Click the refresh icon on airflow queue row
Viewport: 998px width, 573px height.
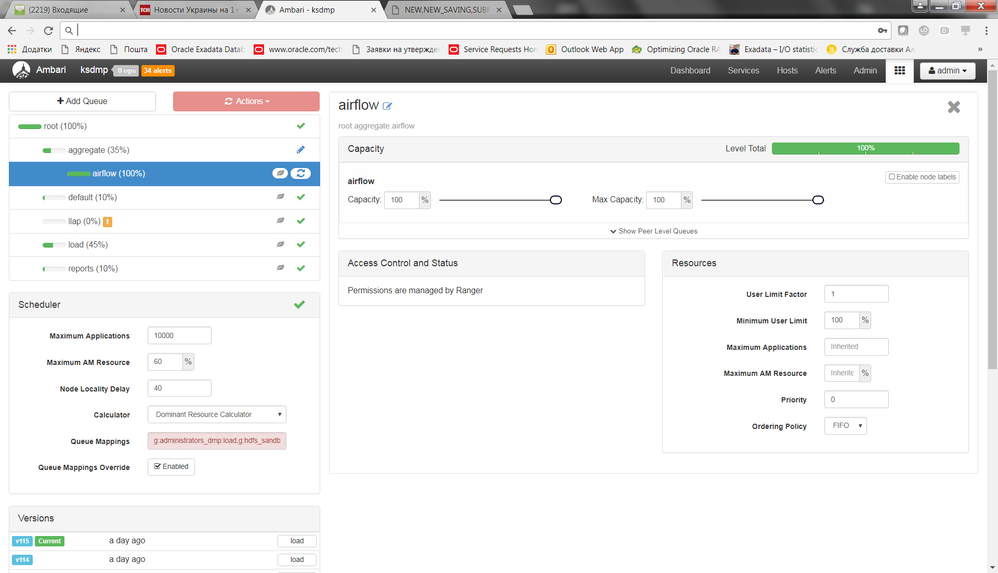pos(300,173)
